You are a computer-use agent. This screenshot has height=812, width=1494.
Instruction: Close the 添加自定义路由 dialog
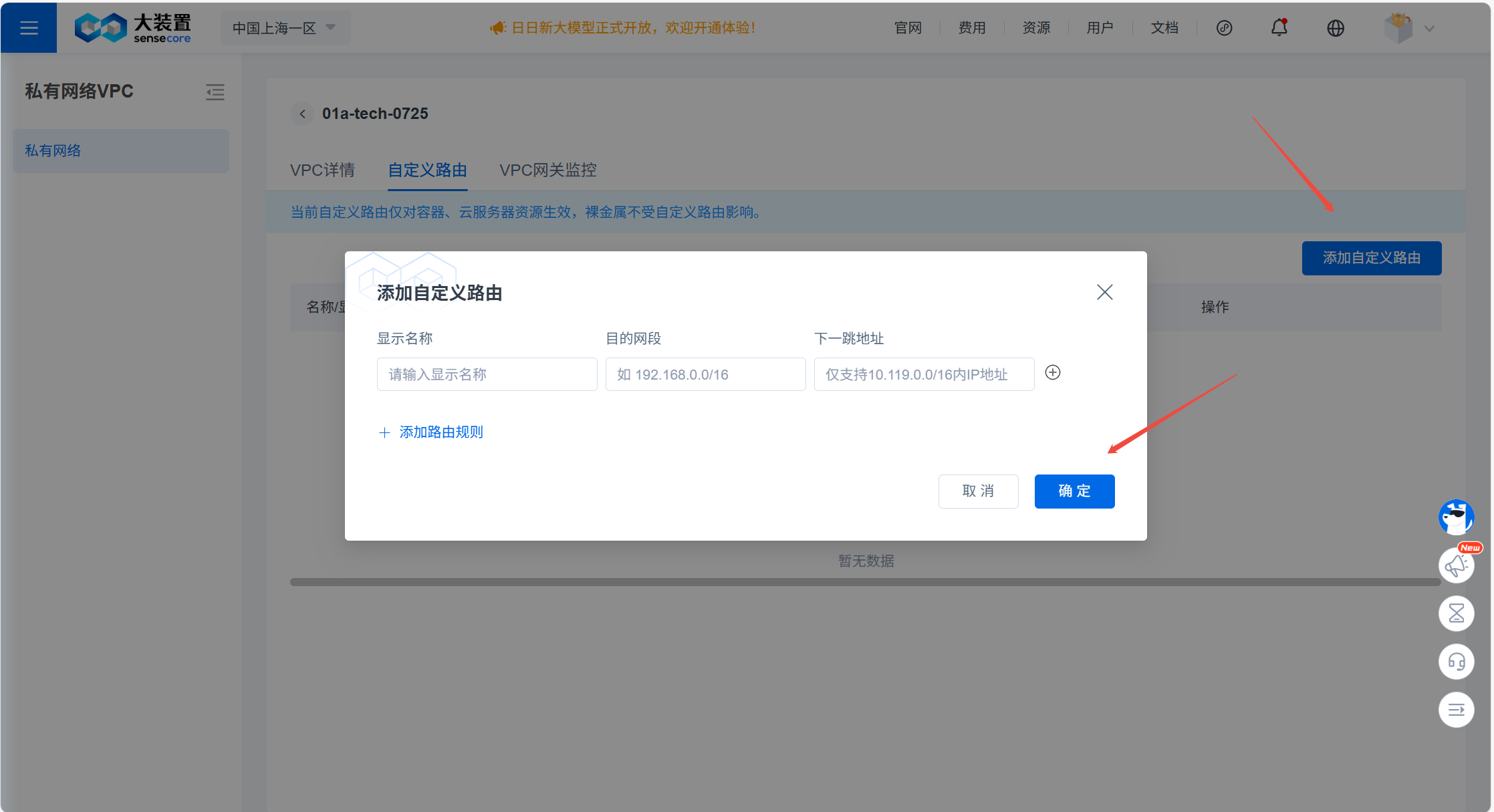1104,292
